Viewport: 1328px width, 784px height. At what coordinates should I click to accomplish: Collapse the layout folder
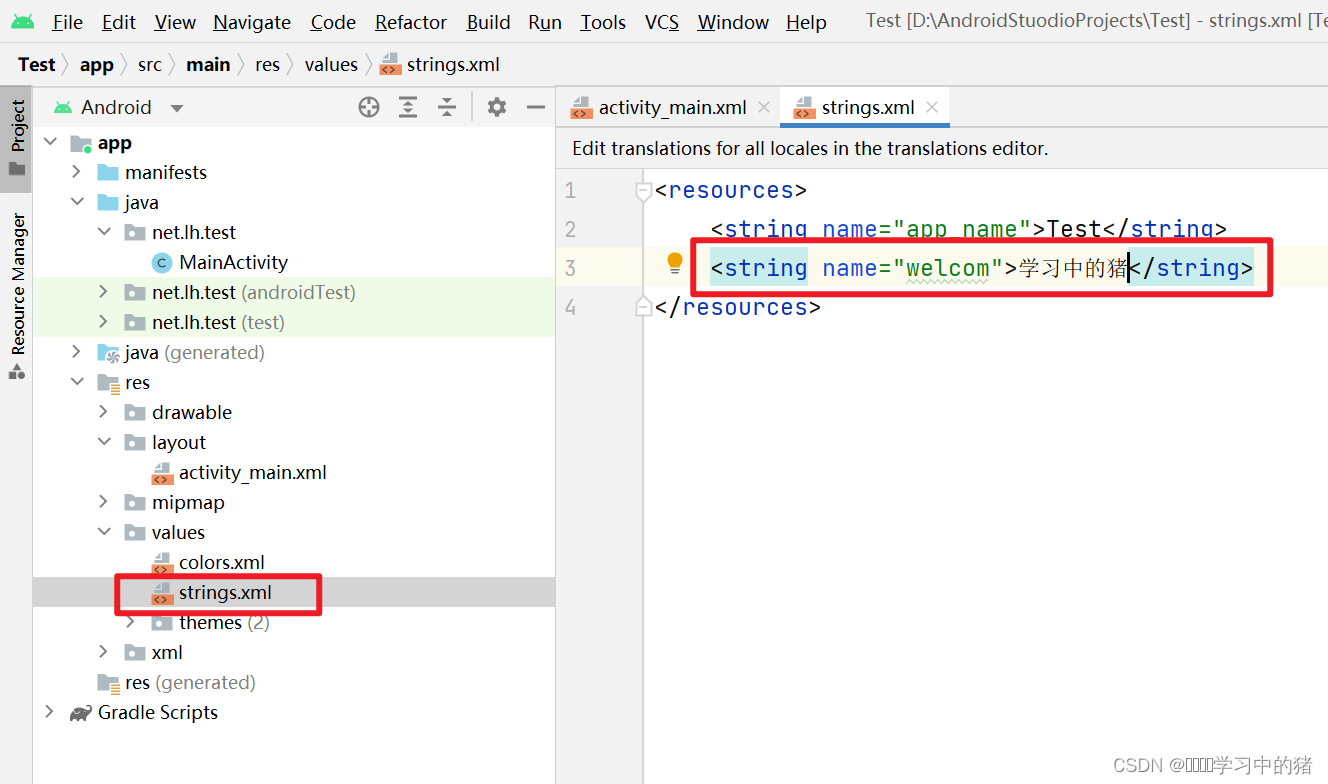coord(104,442)
